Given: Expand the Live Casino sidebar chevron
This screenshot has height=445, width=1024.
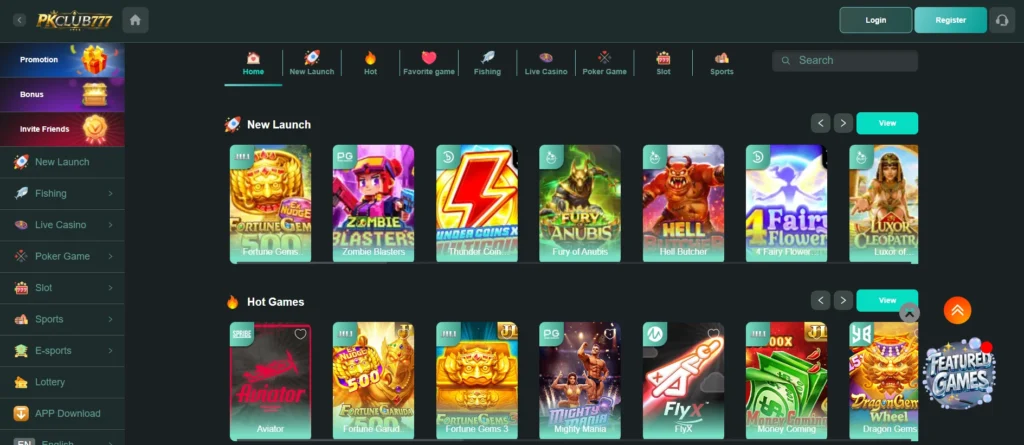Looking at the screenshot, I should click(110, 225).
